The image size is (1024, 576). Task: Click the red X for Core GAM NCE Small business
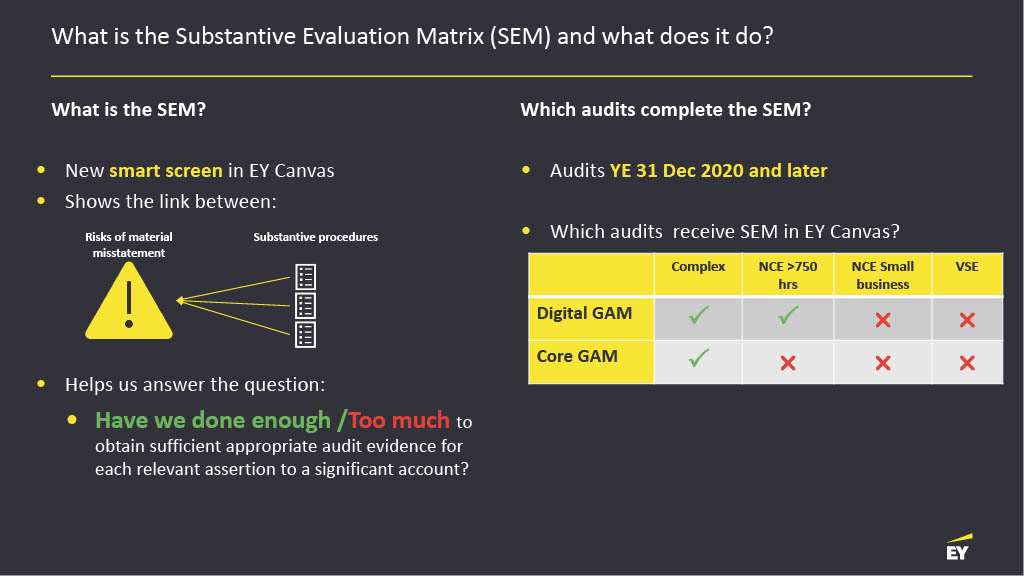883,363
